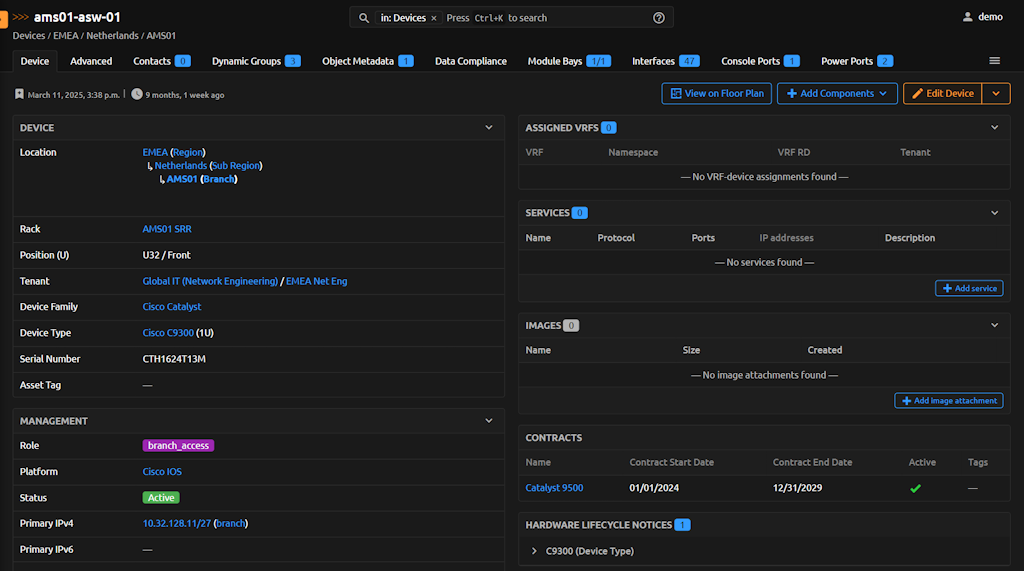Image resolution: width=1024 pixels, height=571 pixels.
Task: Remove the 'in: Devices' search filter
Action: tap(434, 18)
